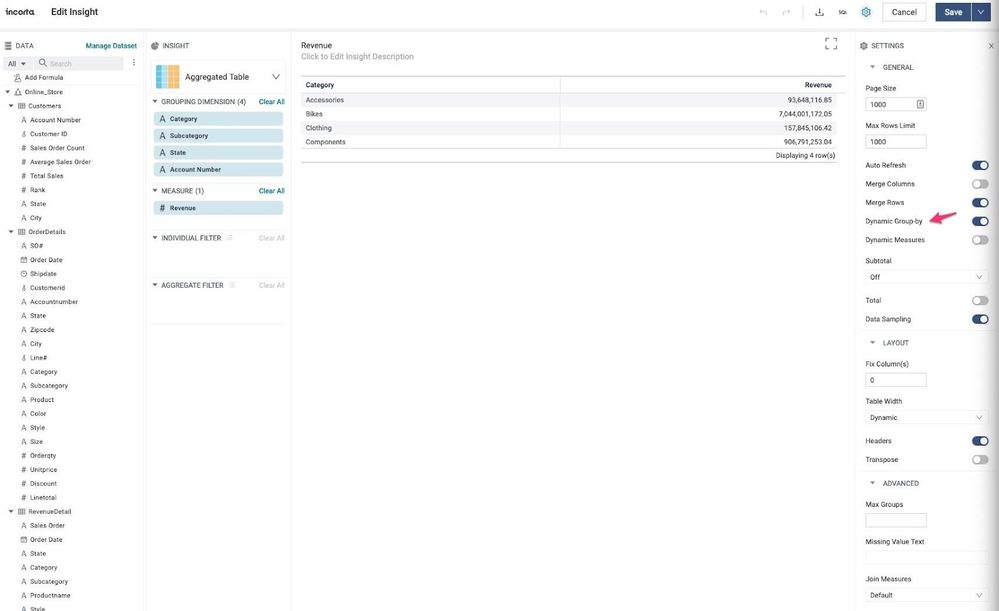999x611 pixels.
Task: Click the settings gear icon in top toolbar
Action: point(866,12)
